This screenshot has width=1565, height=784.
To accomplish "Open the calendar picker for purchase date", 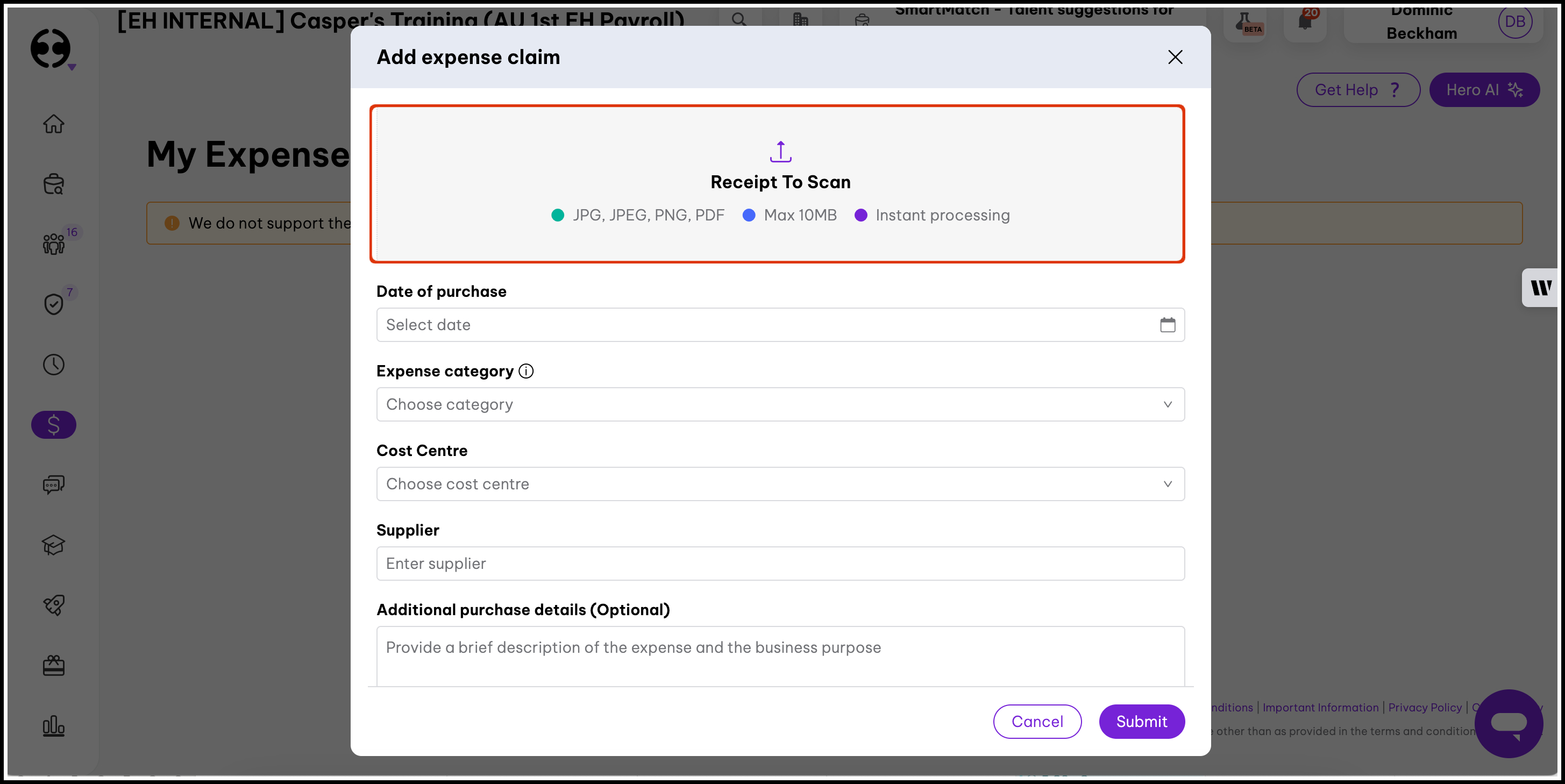I will pos(1167,325).
